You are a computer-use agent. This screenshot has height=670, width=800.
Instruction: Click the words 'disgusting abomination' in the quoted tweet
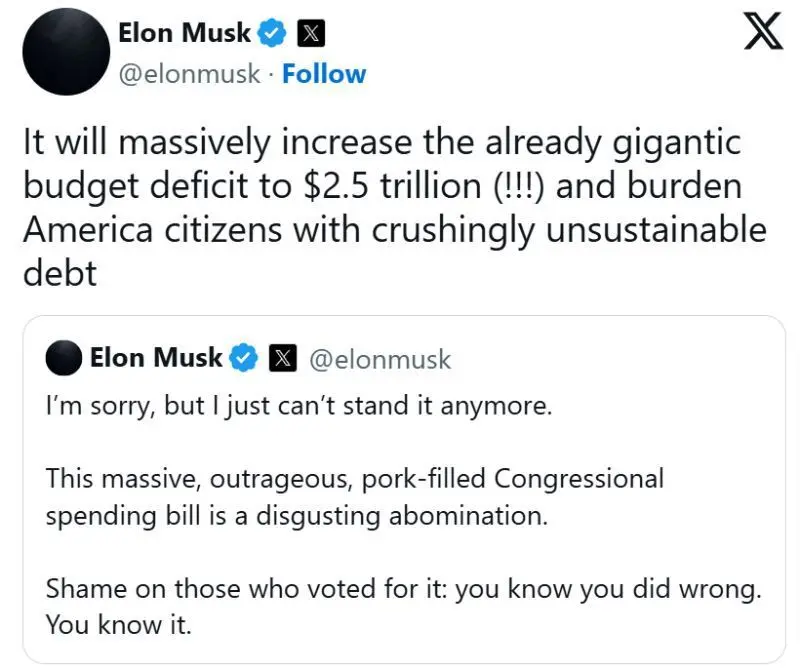pyautogui.click(x=402, y=516)
